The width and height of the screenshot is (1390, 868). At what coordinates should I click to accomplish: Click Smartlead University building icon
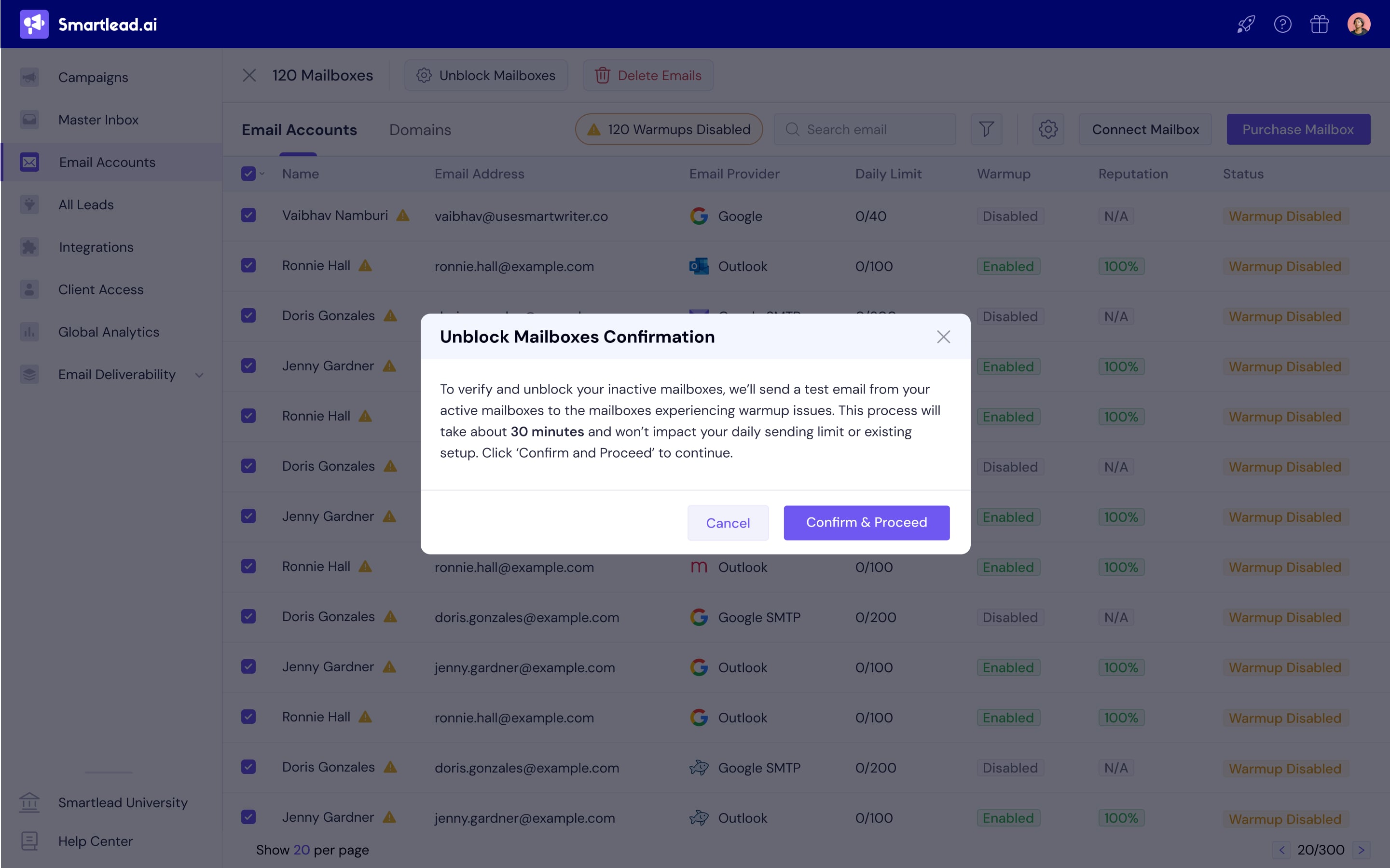point(29,802)
